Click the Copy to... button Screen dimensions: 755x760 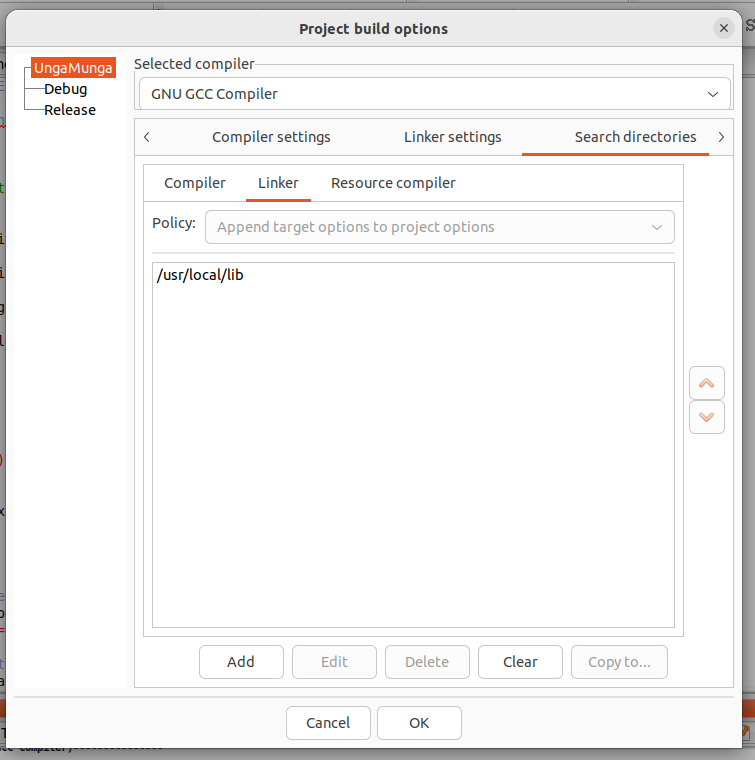[619, 662]
